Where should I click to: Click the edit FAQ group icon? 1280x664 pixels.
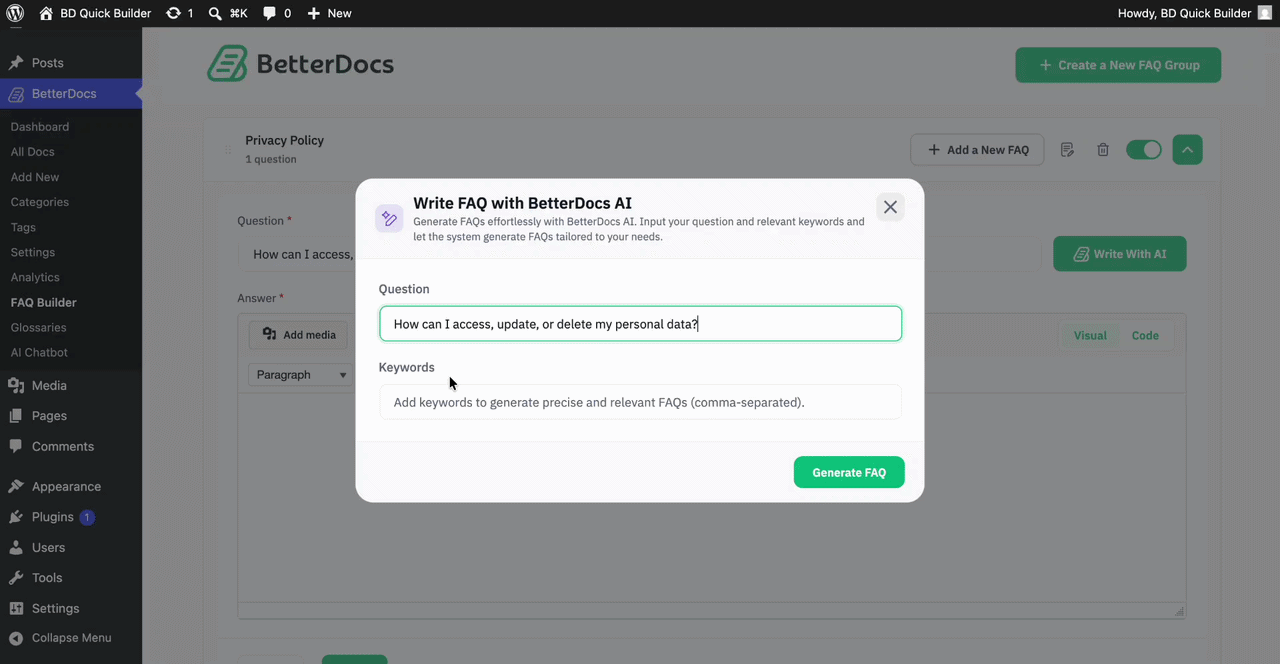click(x=1067, y=150)
